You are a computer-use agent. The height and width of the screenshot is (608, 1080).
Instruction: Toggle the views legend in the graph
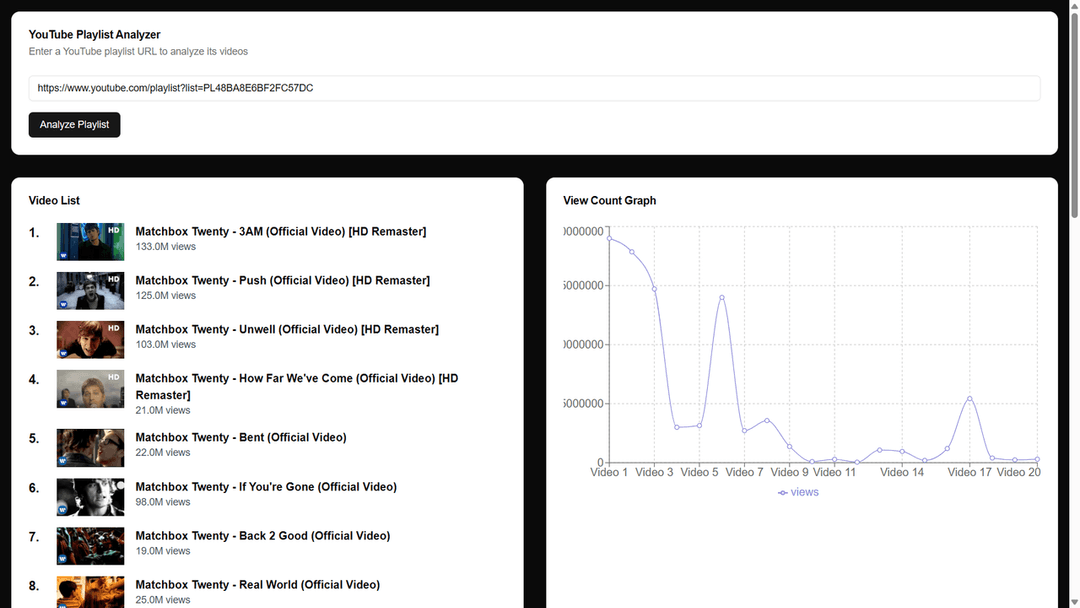[x=798, y=492]
